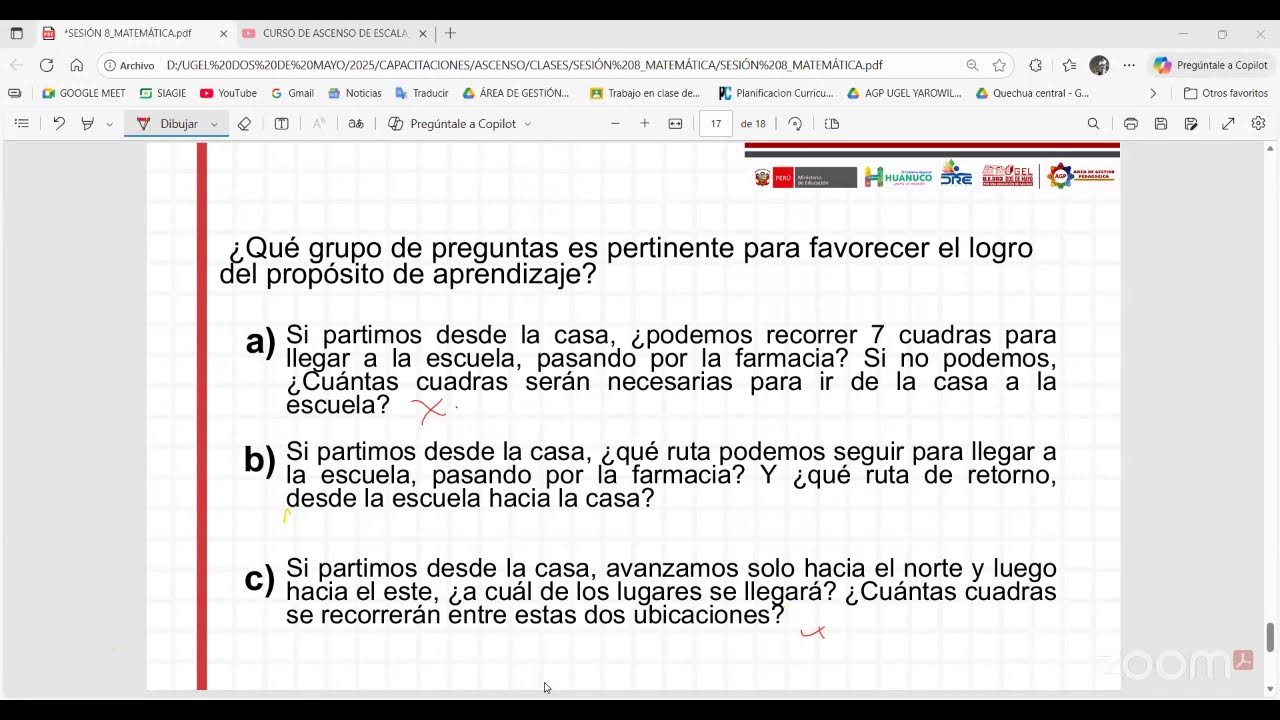Add this page to favorites star
Viewport: 1280px width, 720px height.
click(999, 65)
